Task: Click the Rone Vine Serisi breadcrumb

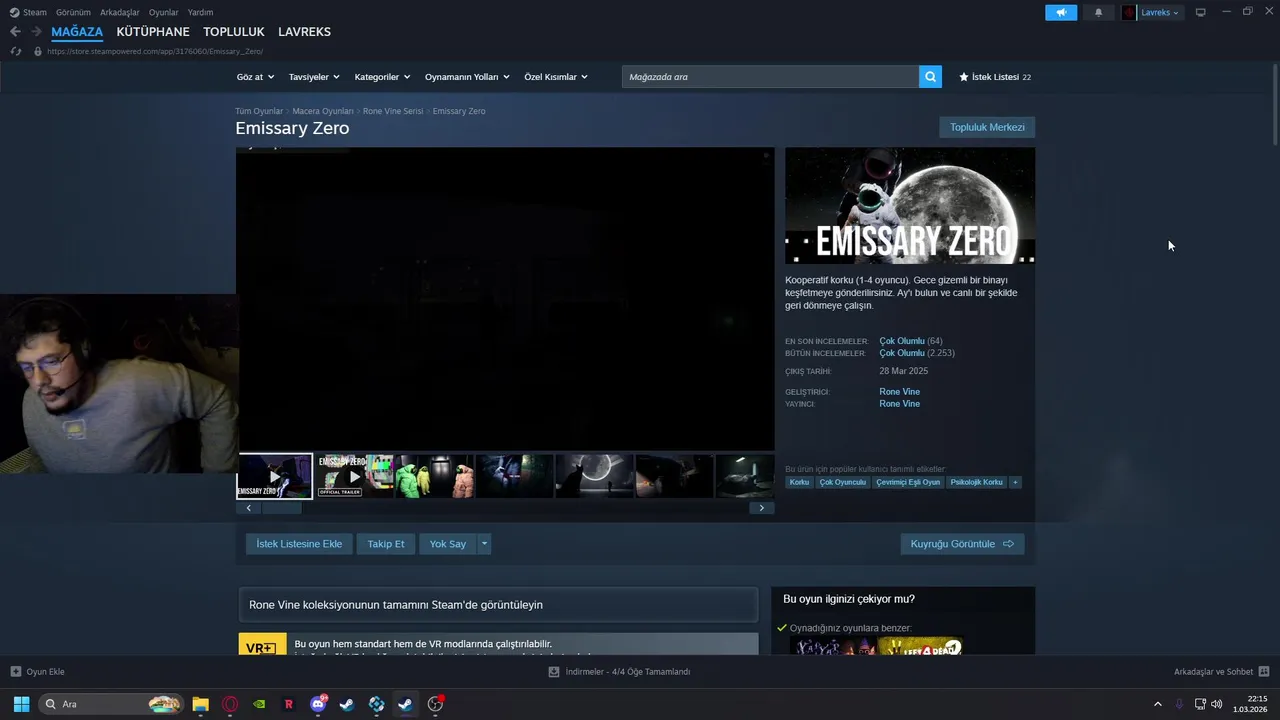Action: coord(393,111)
